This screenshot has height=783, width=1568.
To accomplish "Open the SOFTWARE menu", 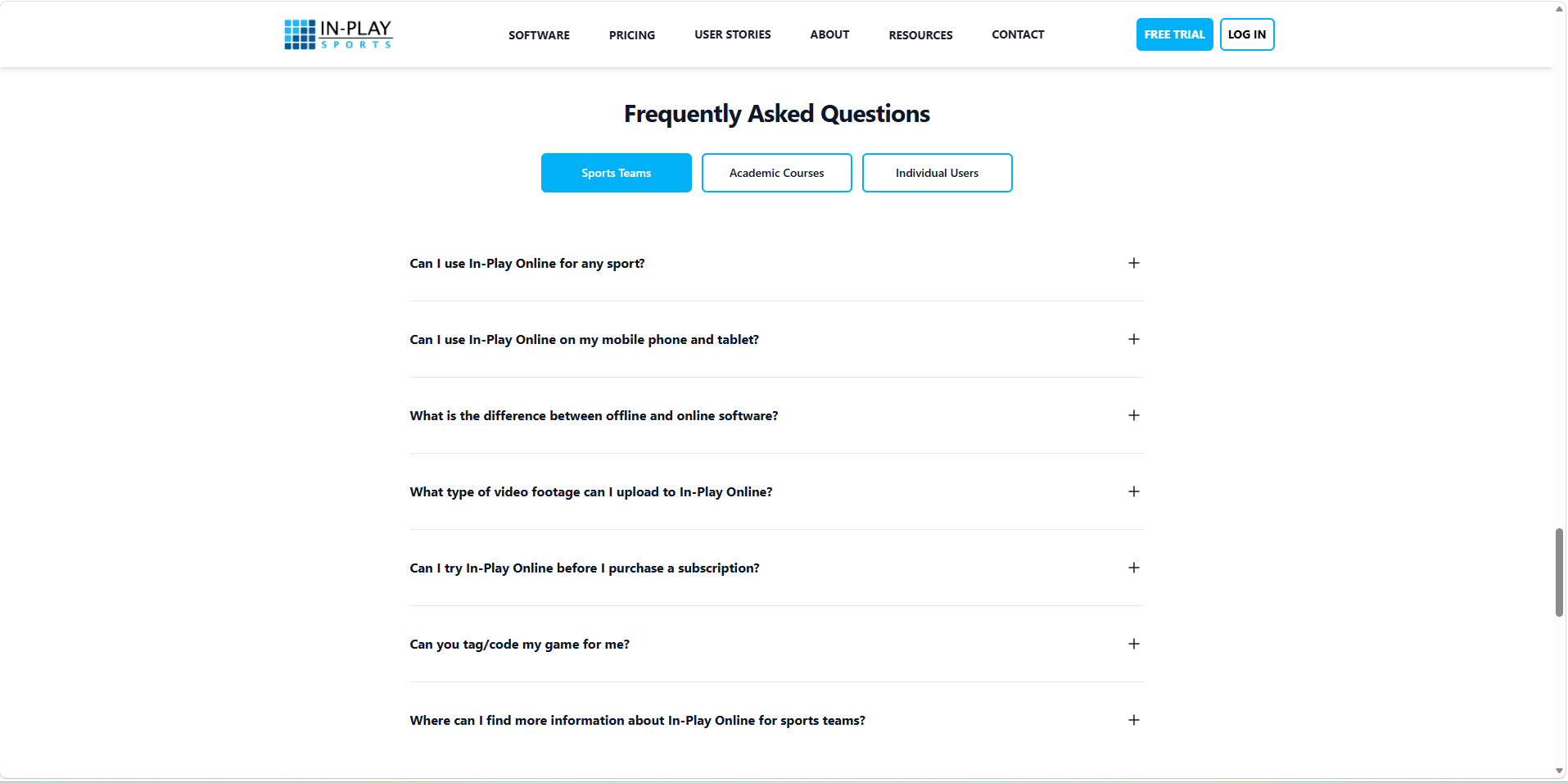I will point(539,34).
